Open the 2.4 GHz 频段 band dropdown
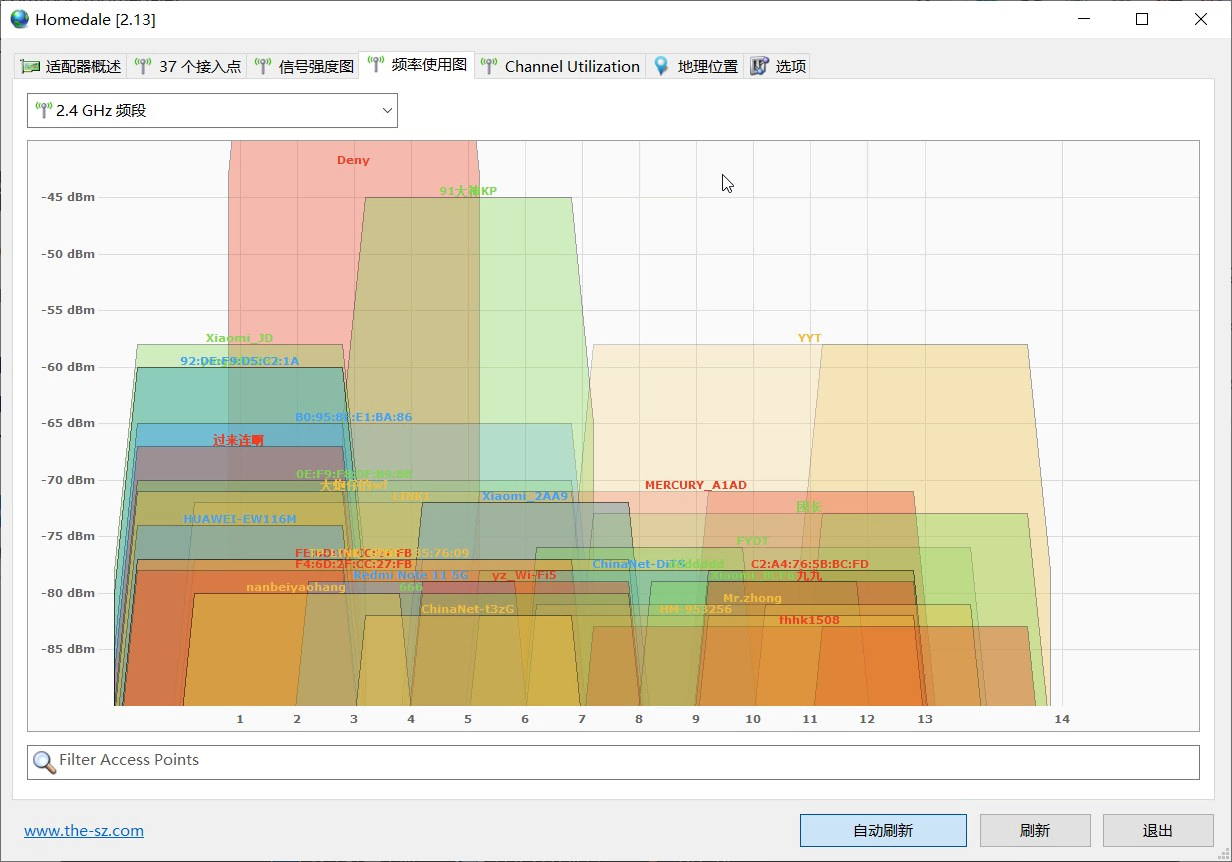 coord(212,111)
